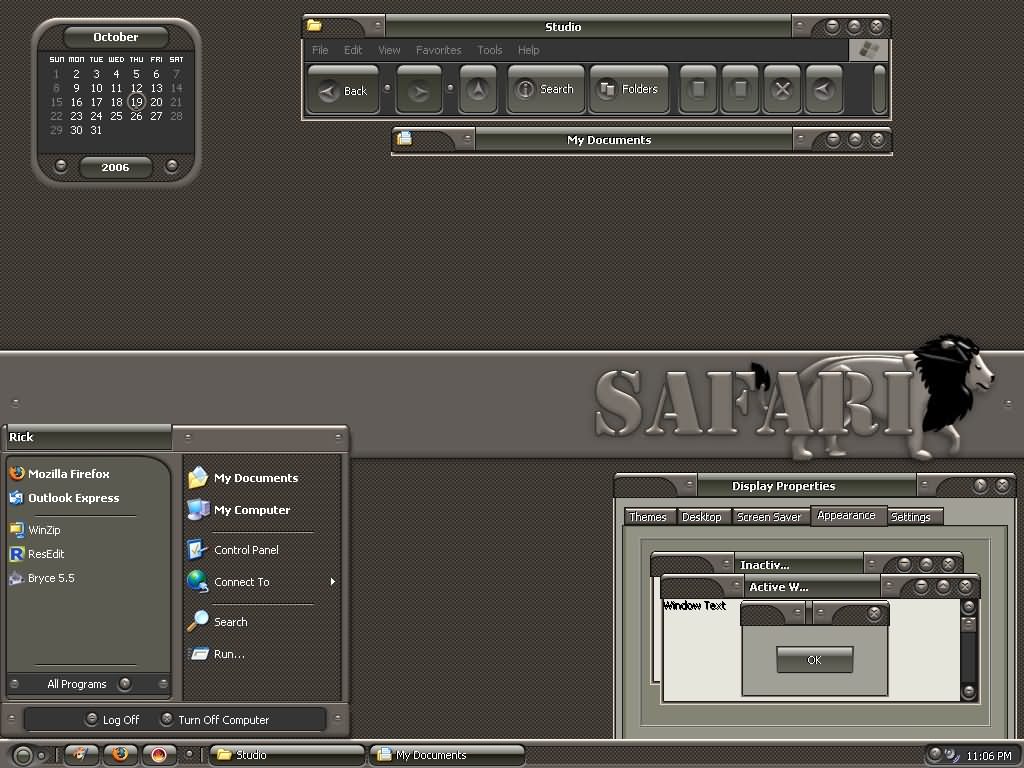Select date 25 on the calendar
The width and height of the screenshot is (1024, 768).
point(116,116)
